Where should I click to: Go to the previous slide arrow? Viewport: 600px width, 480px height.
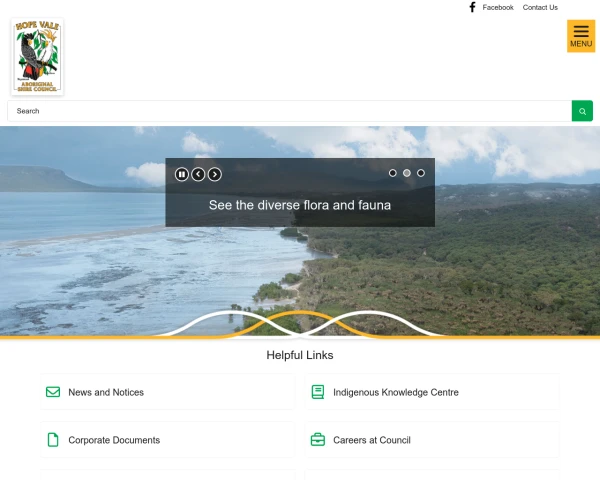point(198,174)
